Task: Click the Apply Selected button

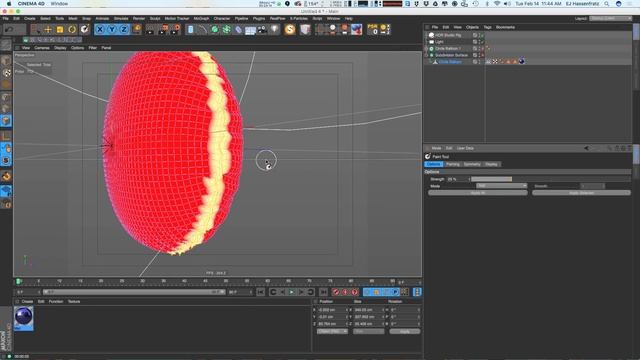Action: tap(581, 193)
